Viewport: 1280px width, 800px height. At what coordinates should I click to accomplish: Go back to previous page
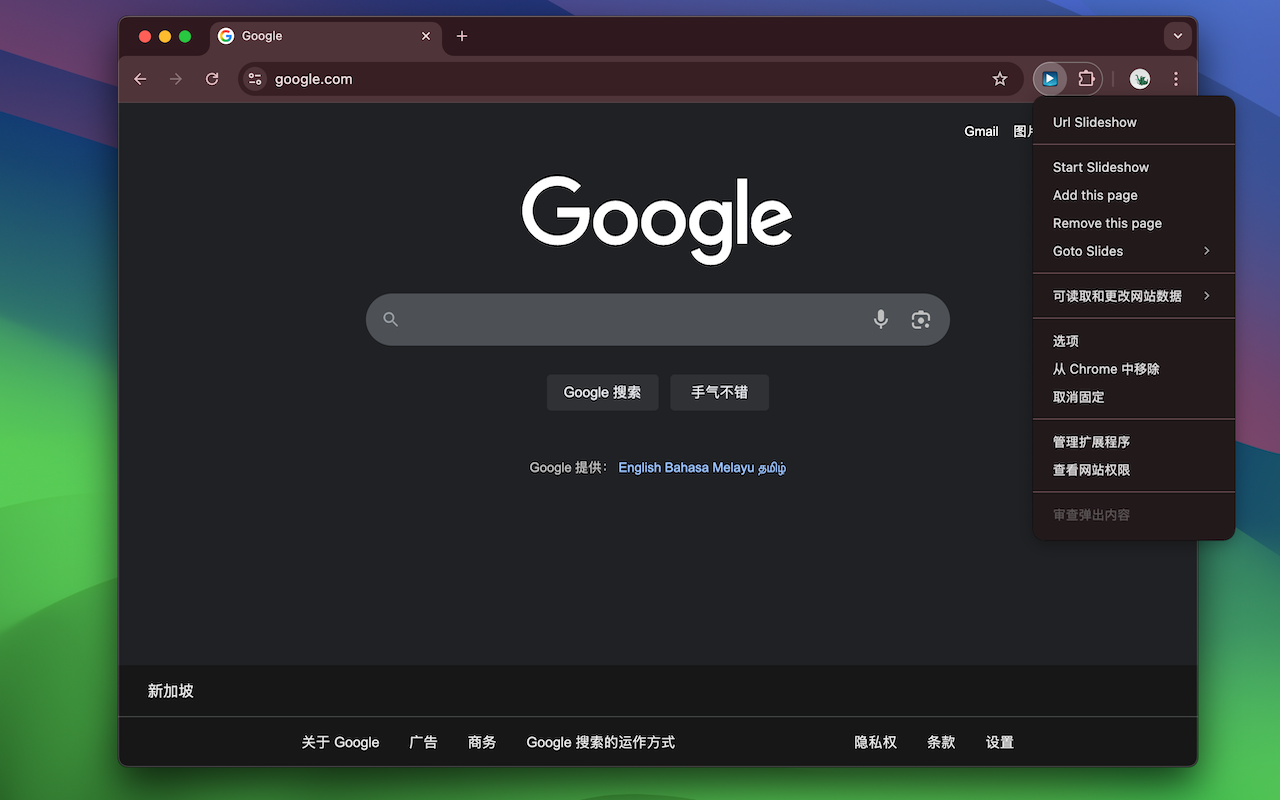point(140,79)
